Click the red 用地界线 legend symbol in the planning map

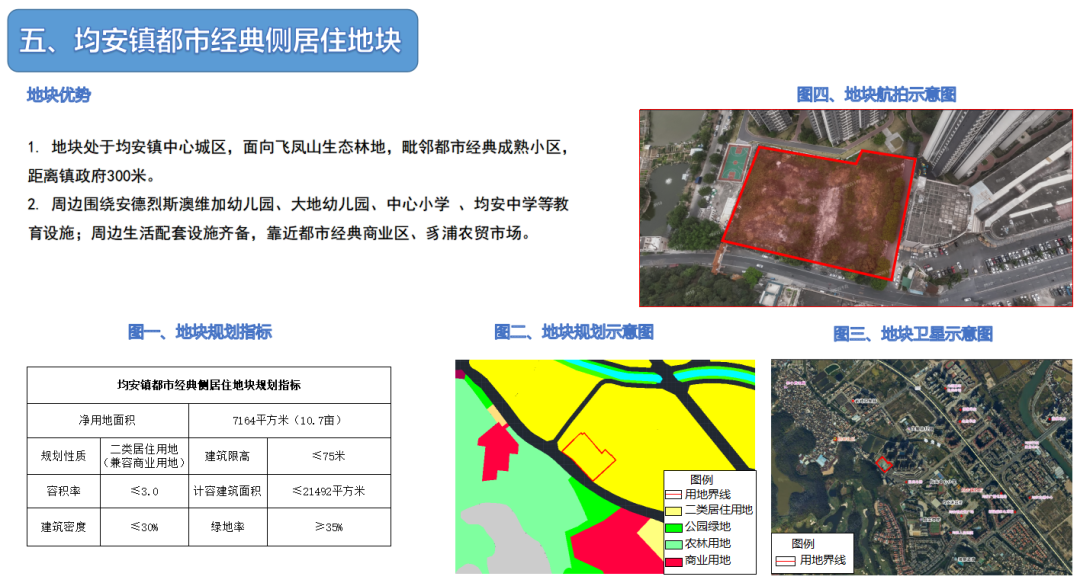click(x=674, y=494)
